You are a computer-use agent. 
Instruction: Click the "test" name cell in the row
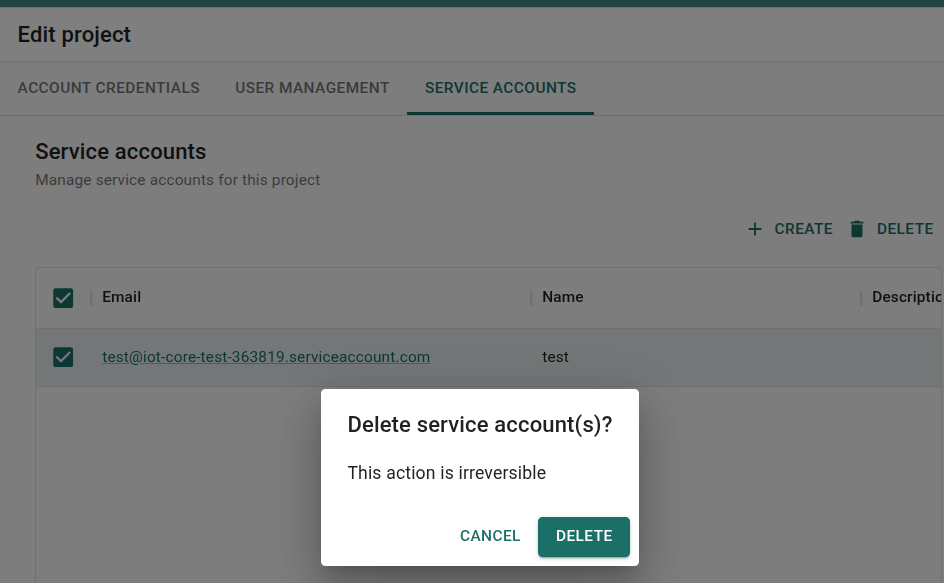click(x=555, y=357)
